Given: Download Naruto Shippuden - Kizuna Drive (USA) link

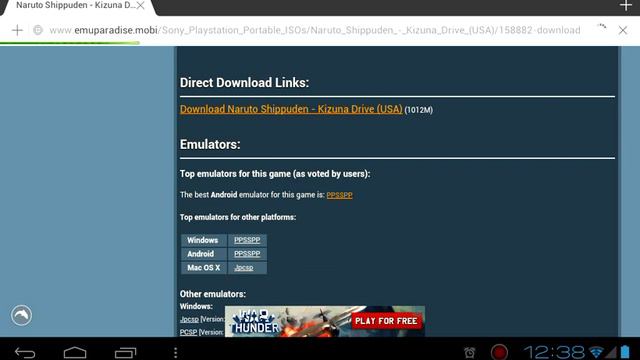Looking at the screenshot, I should tap(291, 109).
